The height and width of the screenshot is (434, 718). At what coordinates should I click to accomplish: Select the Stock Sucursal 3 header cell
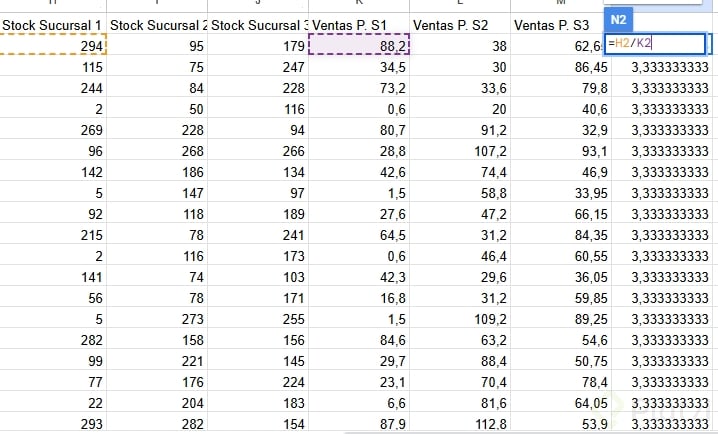(259, 23)
